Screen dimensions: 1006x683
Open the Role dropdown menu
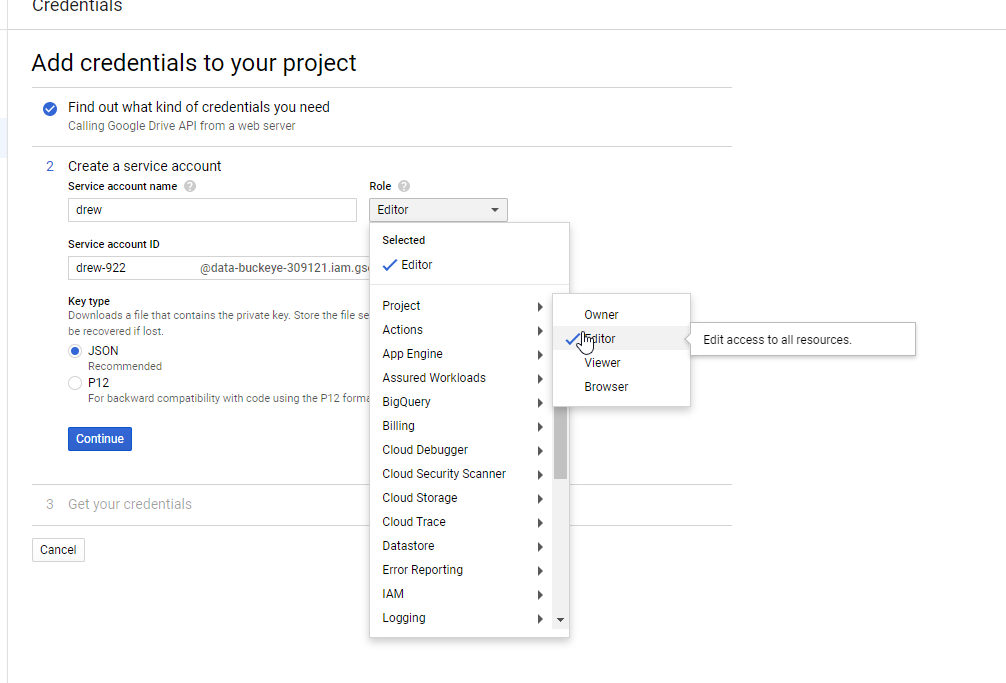tap(438, 210)
